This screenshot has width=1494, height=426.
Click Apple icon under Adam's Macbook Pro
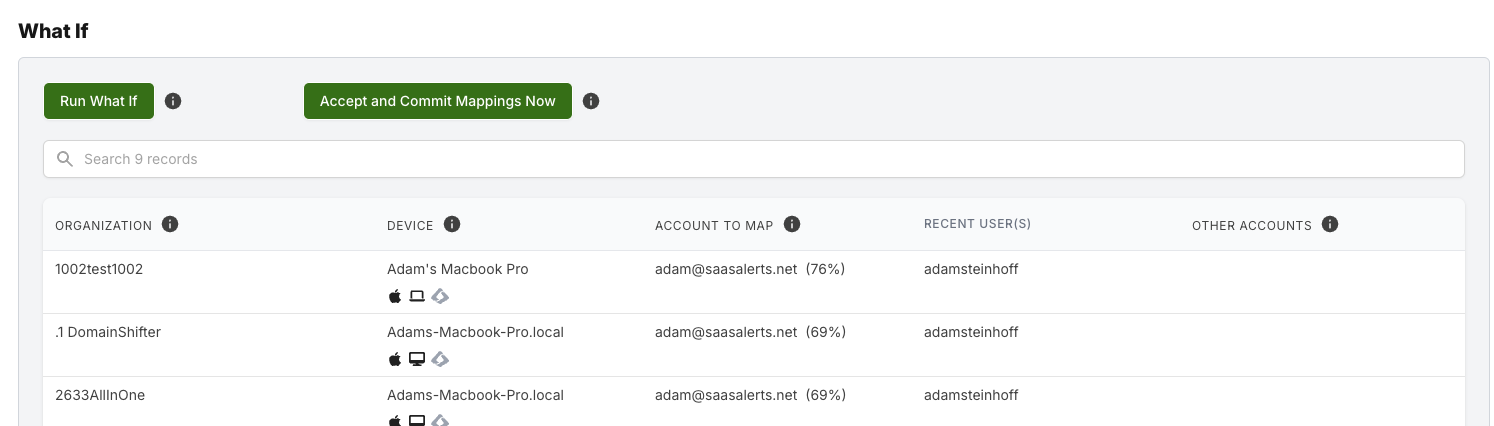click(x=394, y=296)
